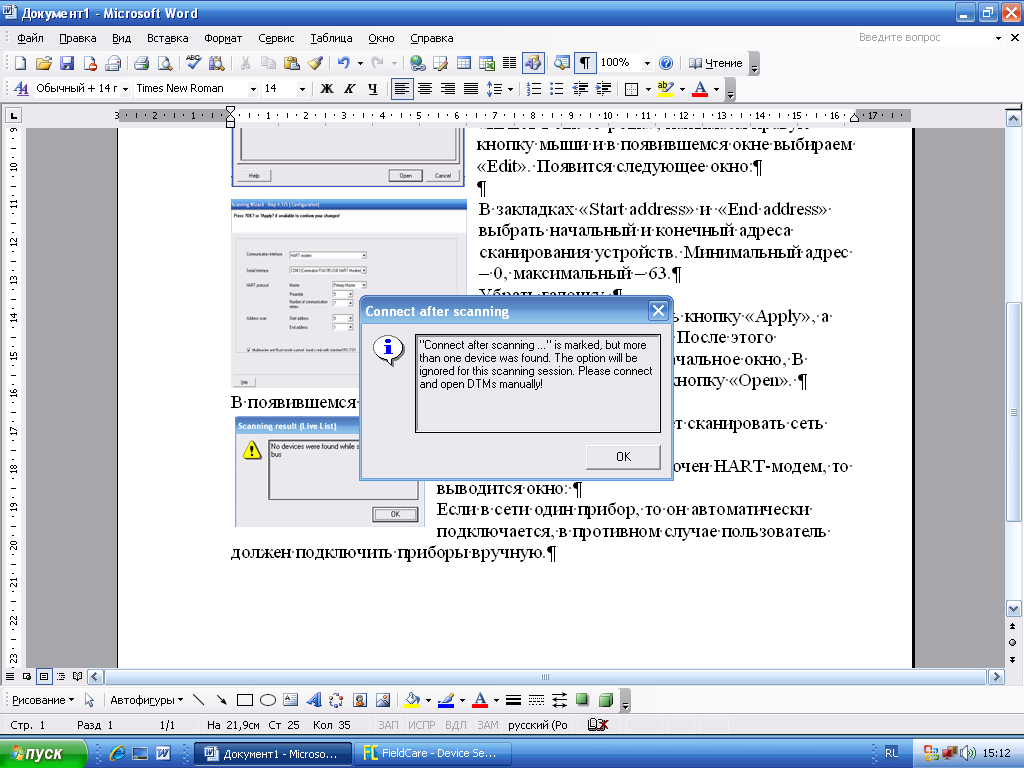
Task: Open the Правка menu
Action: point(78,38)
